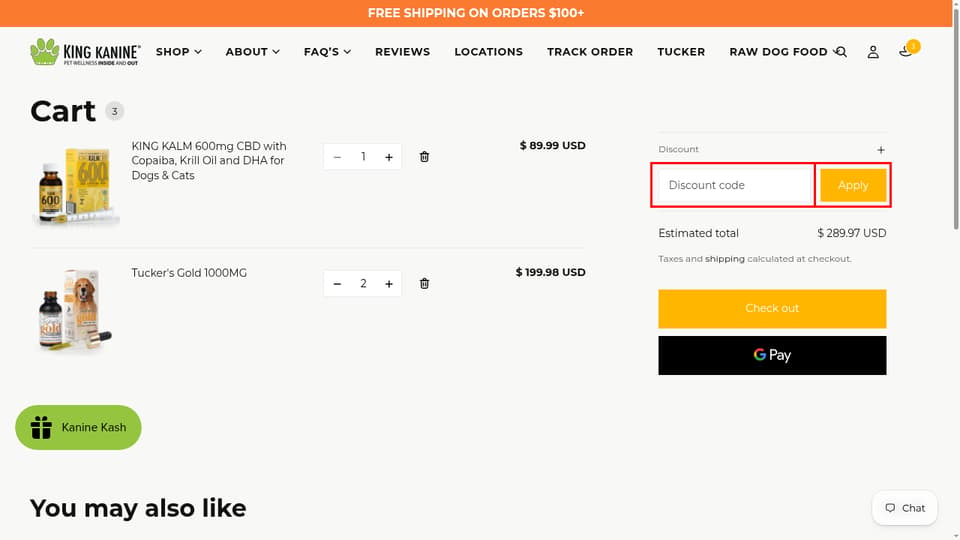The image size is (960, 540).
Task: Open the cart icon in header
Action: [906, 51]
